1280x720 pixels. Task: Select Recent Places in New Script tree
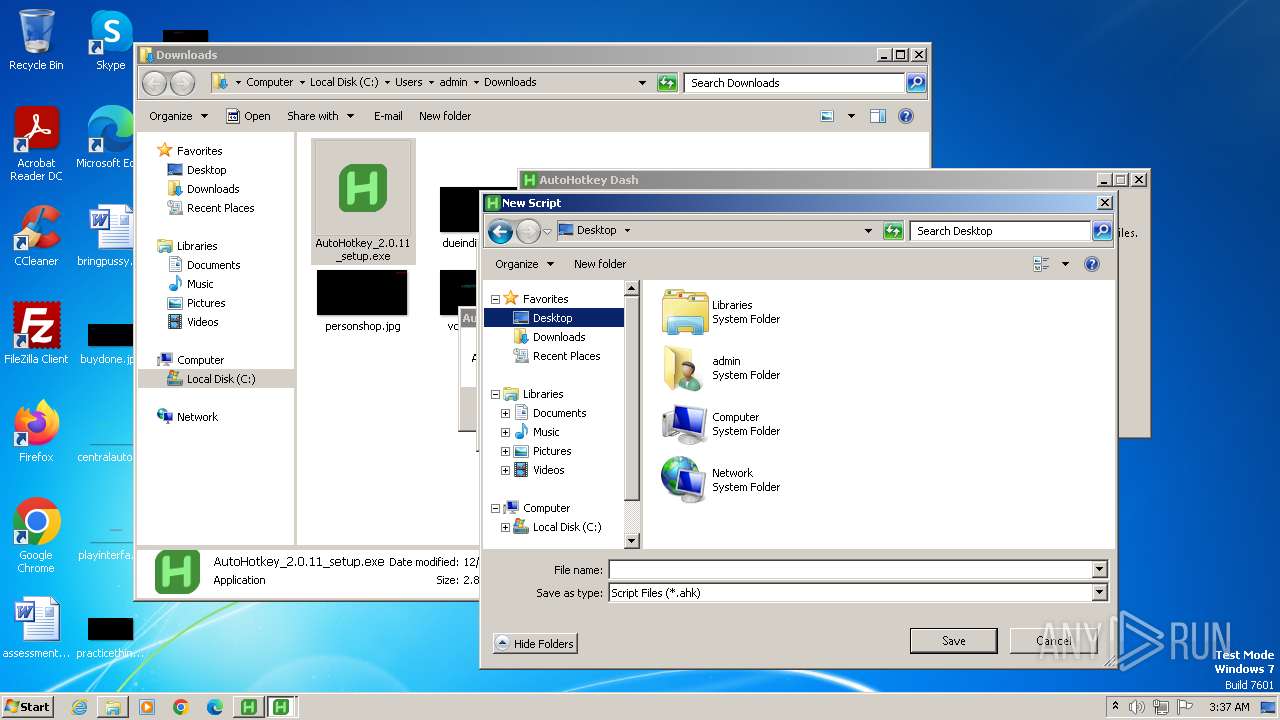(x=566, y=356)
